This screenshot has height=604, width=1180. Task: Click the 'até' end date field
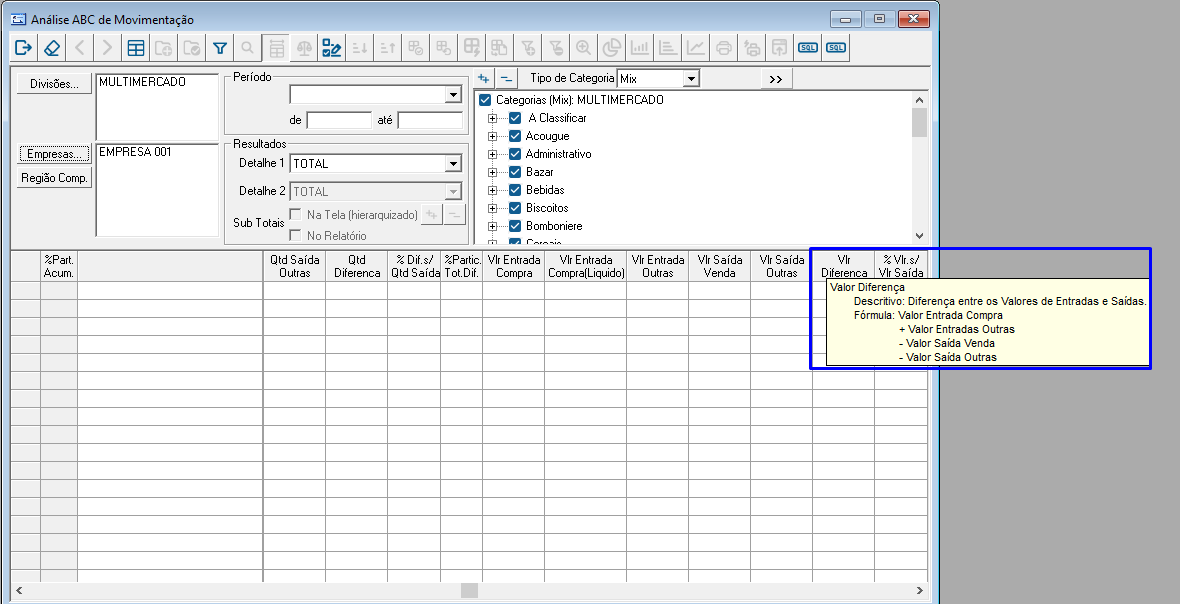tap(430, 120)
